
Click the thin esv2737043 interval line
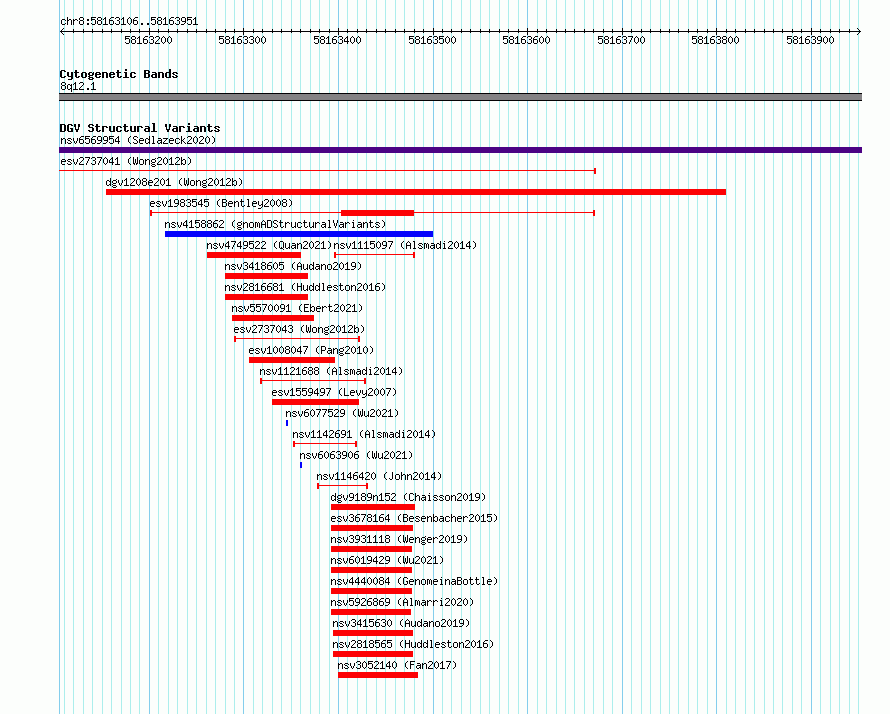point(297,339)
